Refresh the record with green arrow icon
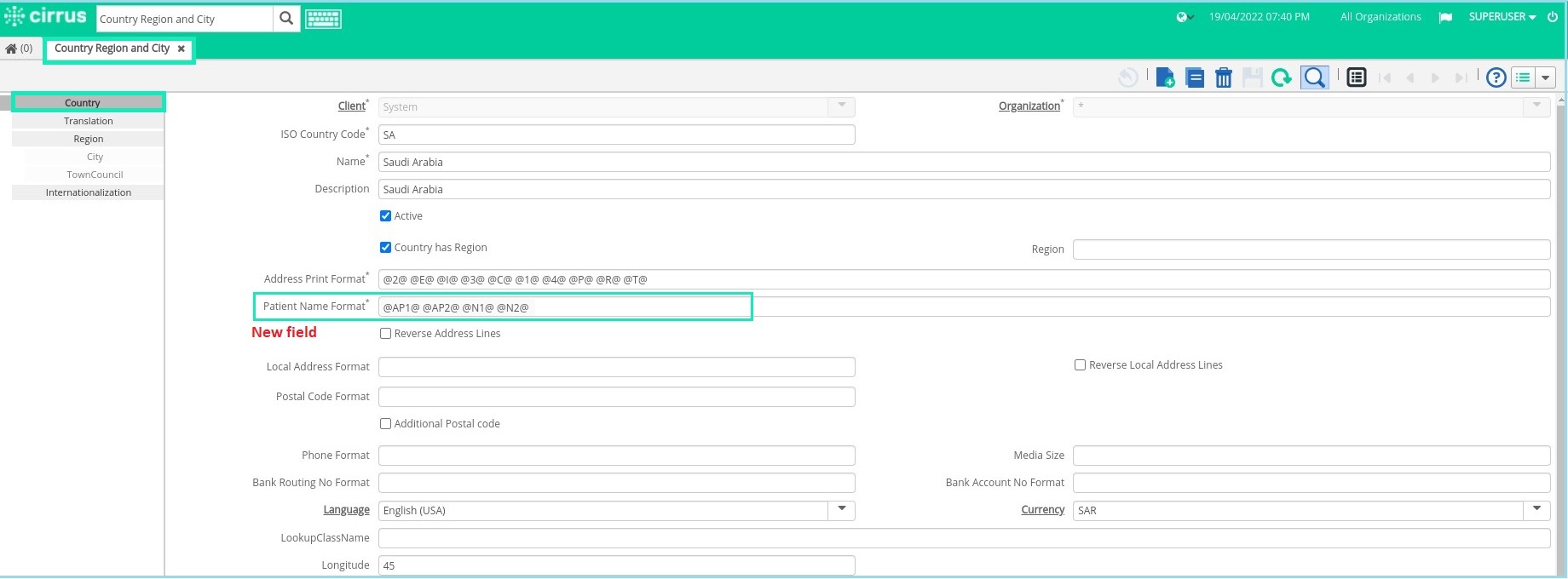The height and width of the screenshot is (579, 1568). pos(1281,77)
